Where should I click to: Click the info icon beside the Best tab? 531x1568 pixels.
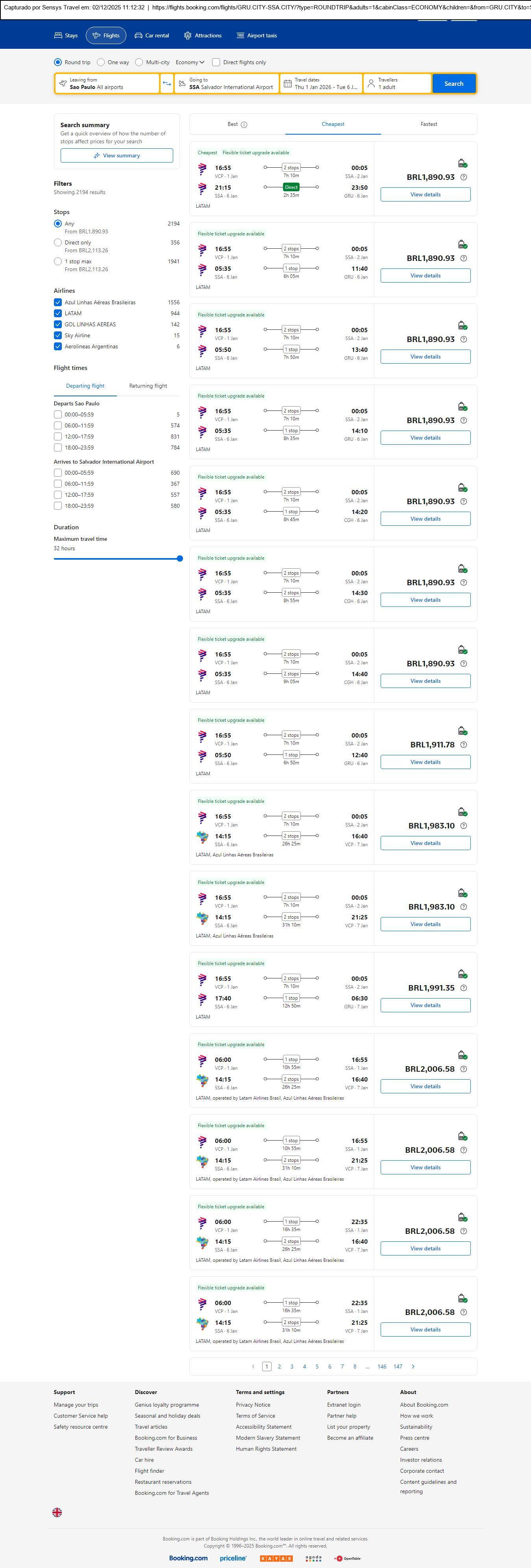click(244, 125)
